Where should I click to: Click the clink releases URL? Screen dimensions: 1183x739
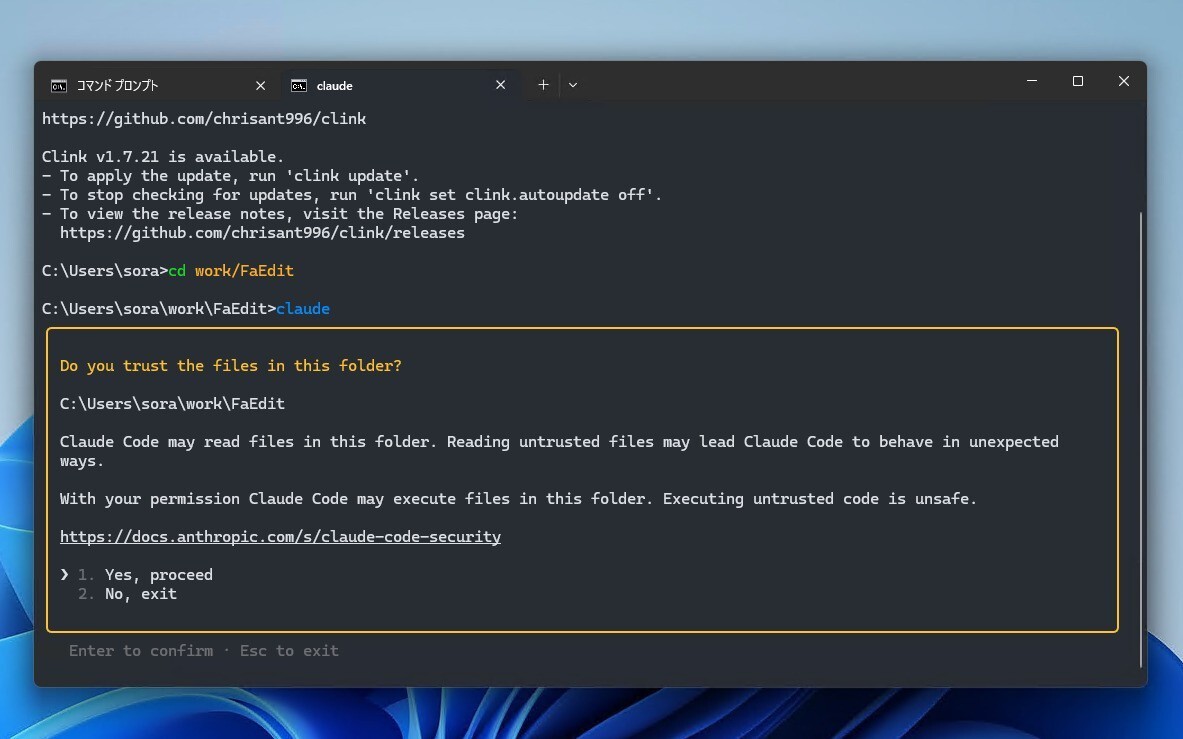(x=262, y=232)
